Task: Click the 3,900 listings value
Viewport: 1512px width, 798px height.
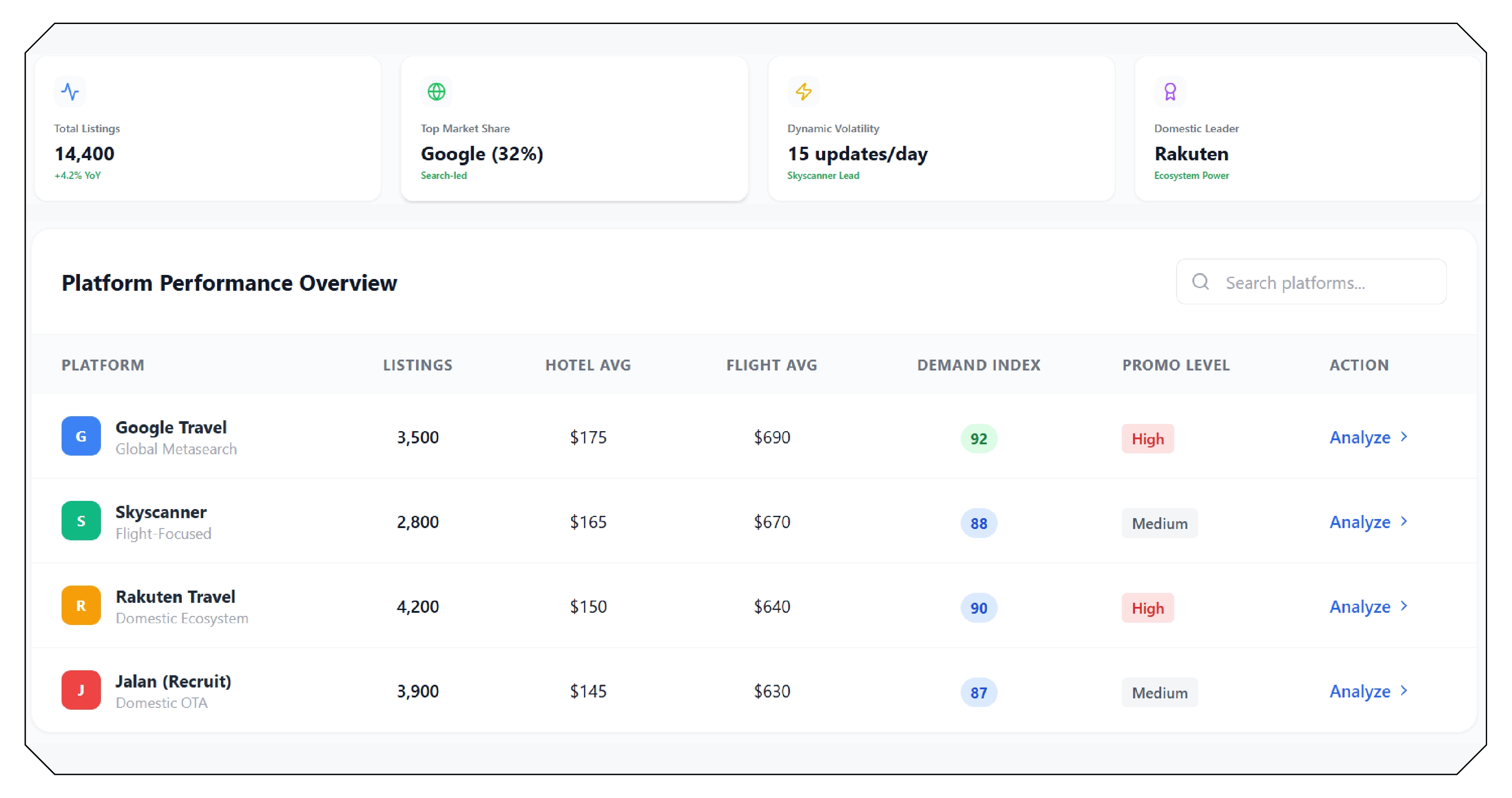Action: coord(418,691)
